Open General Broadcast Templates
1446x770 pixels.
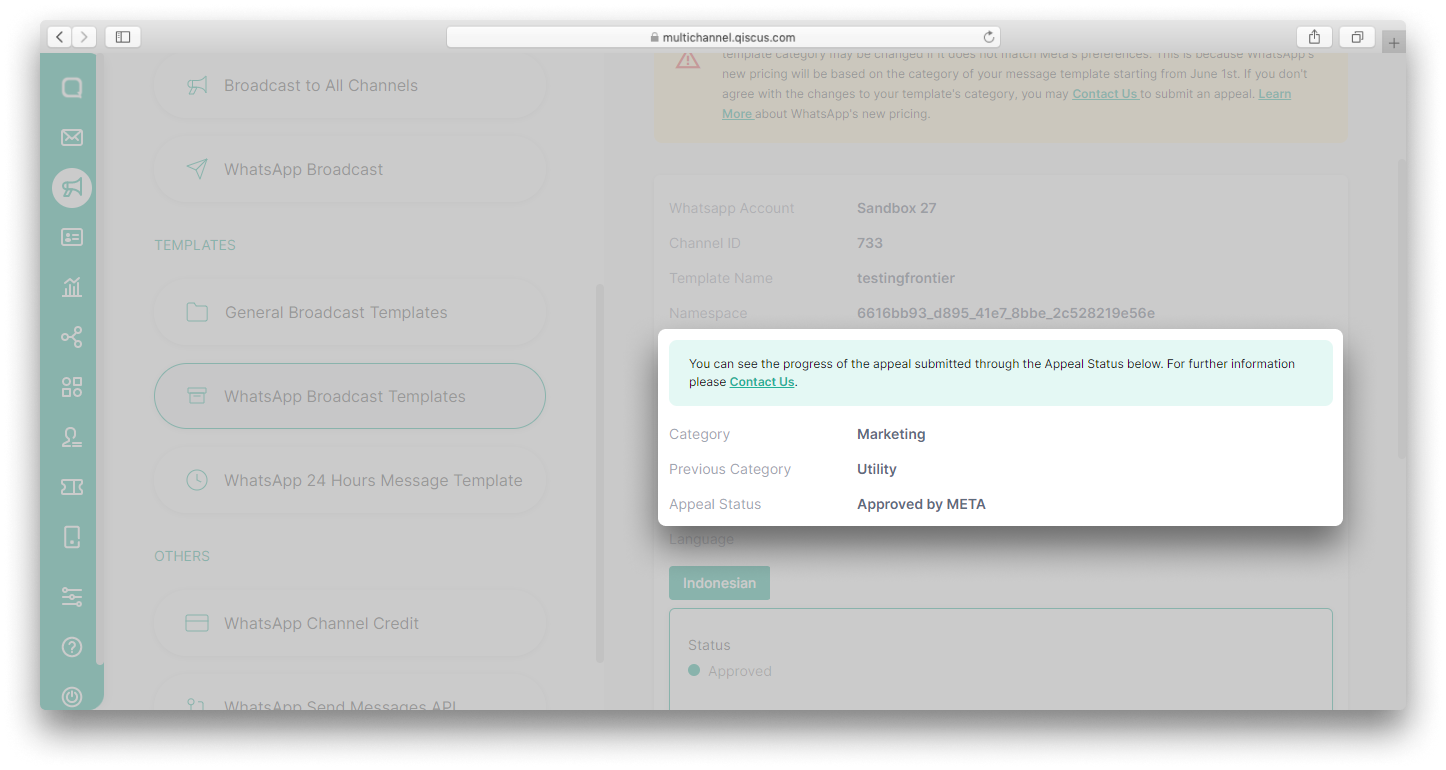pyautogui.click(x=350, y=313)
